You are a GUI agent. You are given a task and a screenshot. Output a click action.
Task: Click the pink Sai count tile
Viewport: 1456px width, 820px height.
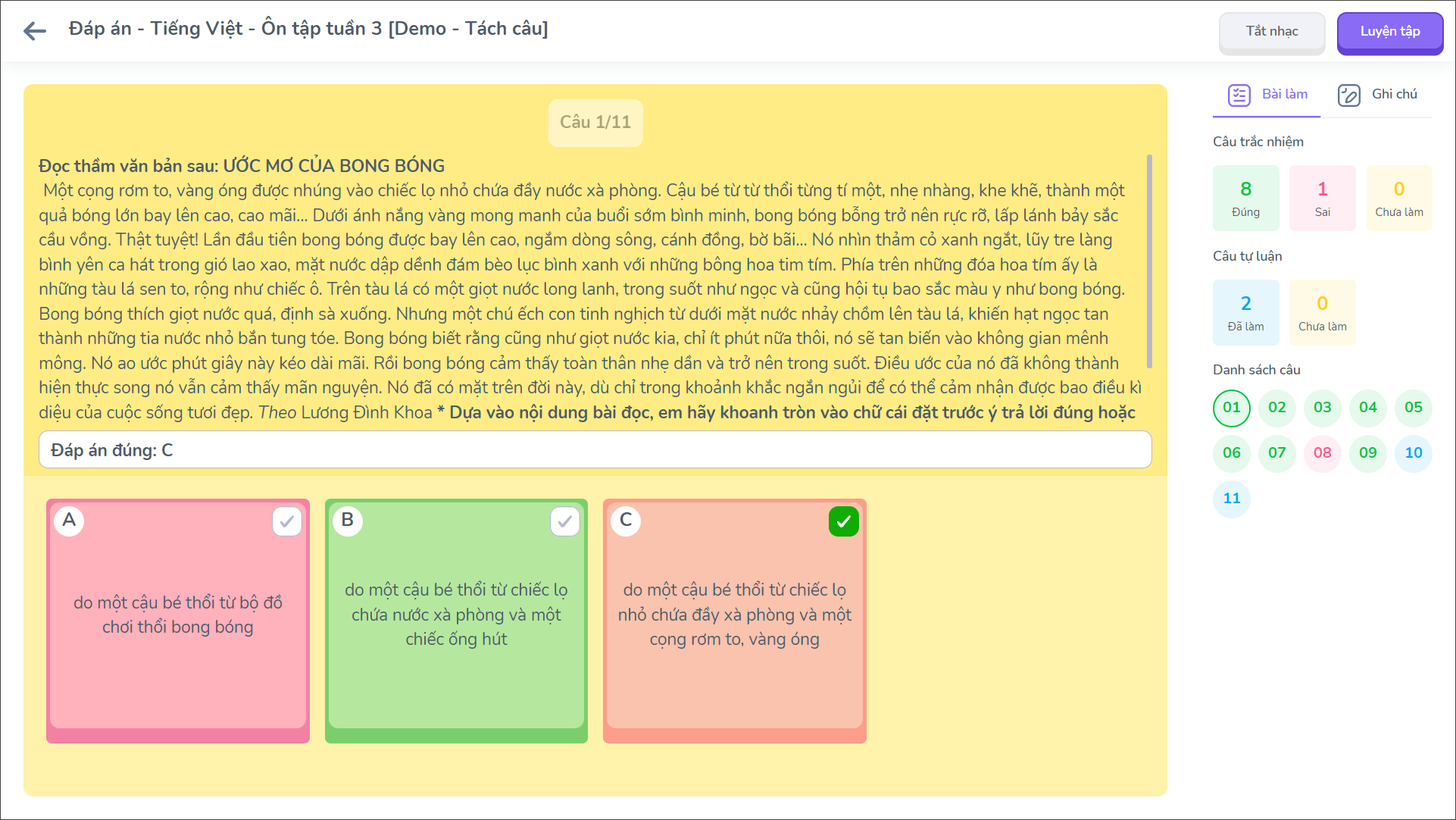[1323, 198]
